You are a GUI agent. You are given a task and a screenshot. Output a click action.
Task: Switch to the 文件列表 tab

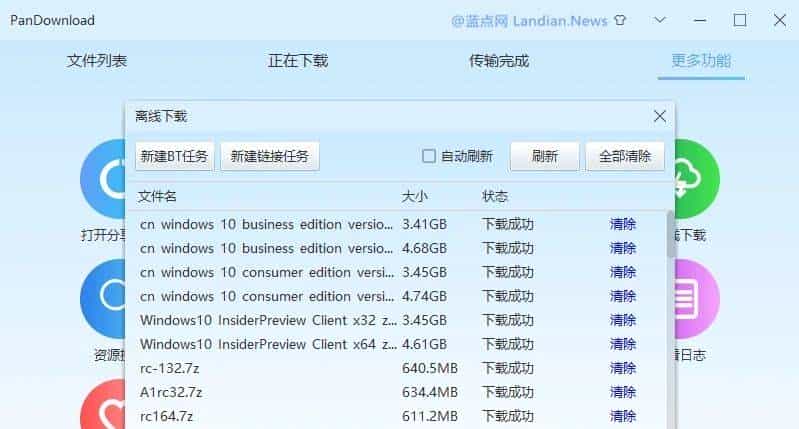(x=97, y=61)
